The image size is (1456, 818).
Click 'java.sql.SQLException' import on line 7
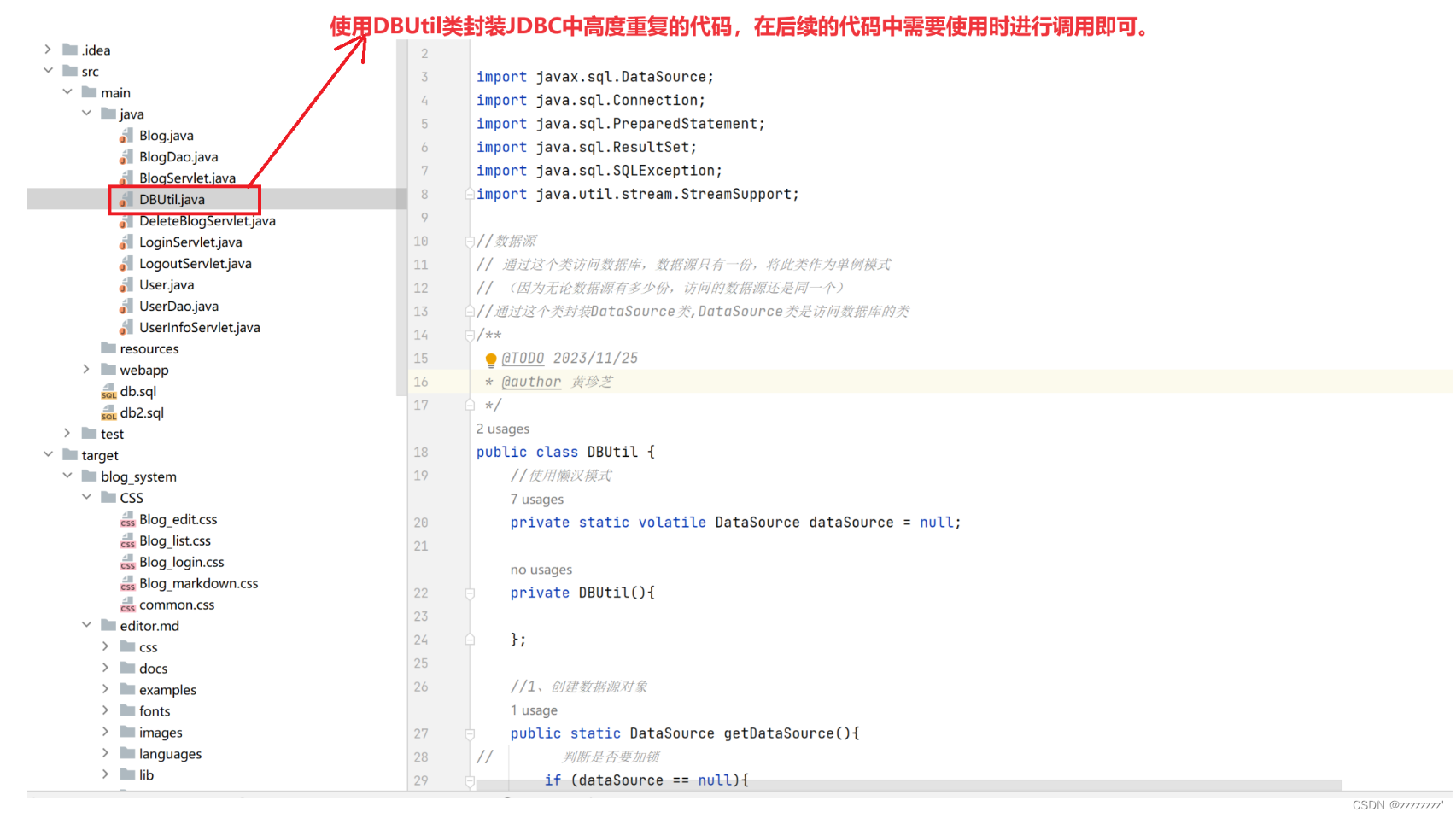point(625,171)
